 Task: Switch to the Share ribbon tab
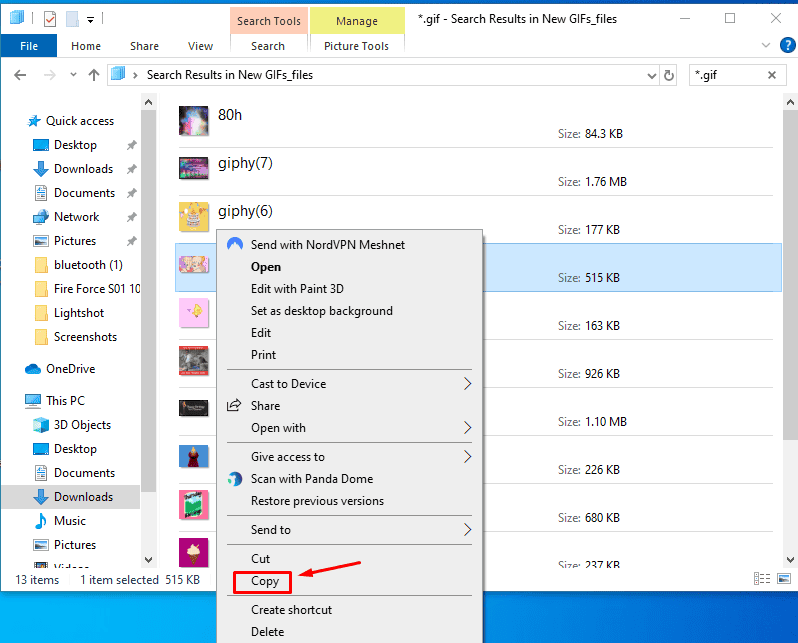tap(144, 46)
